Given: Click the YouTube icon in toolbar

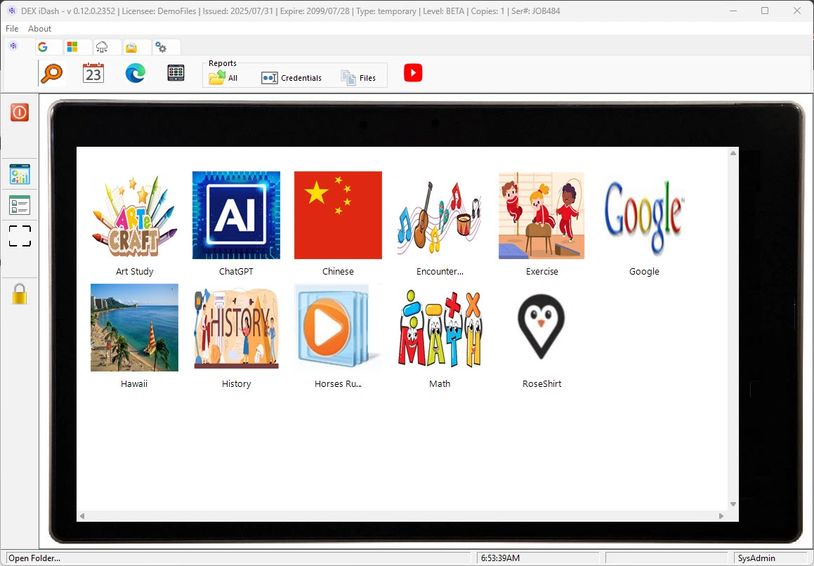Looking at the screenshot, I should point(413,73).
